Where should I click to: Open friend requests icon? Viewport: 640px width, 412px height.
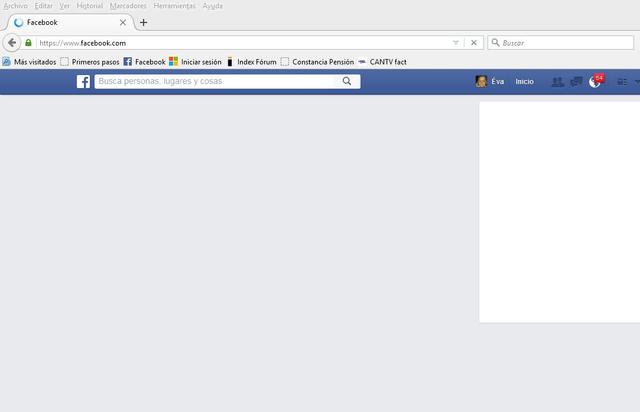point(558,82)
